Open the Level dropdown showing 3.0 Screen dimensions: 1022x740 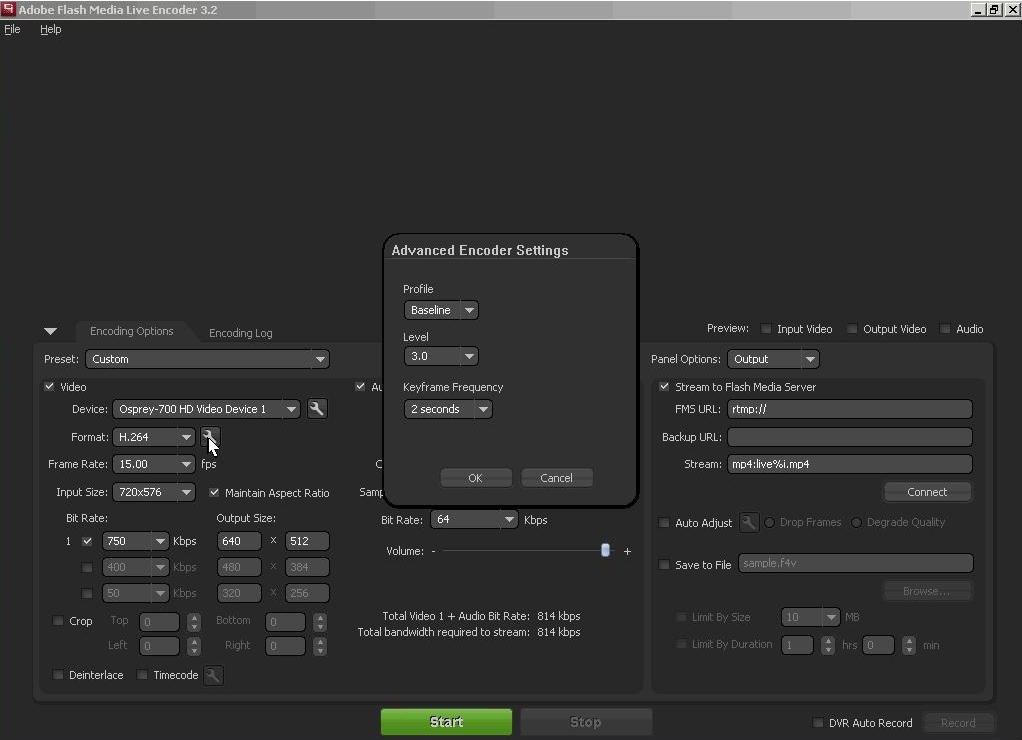point(441,356)
